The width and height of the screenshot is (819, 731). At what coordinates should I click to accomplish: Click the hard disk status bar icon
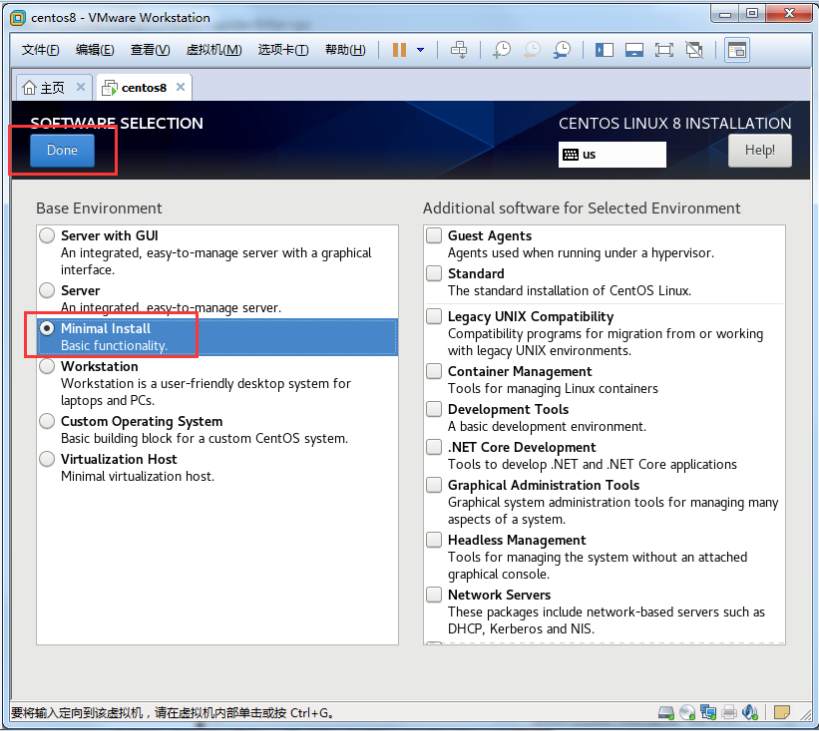click(666, 712)
